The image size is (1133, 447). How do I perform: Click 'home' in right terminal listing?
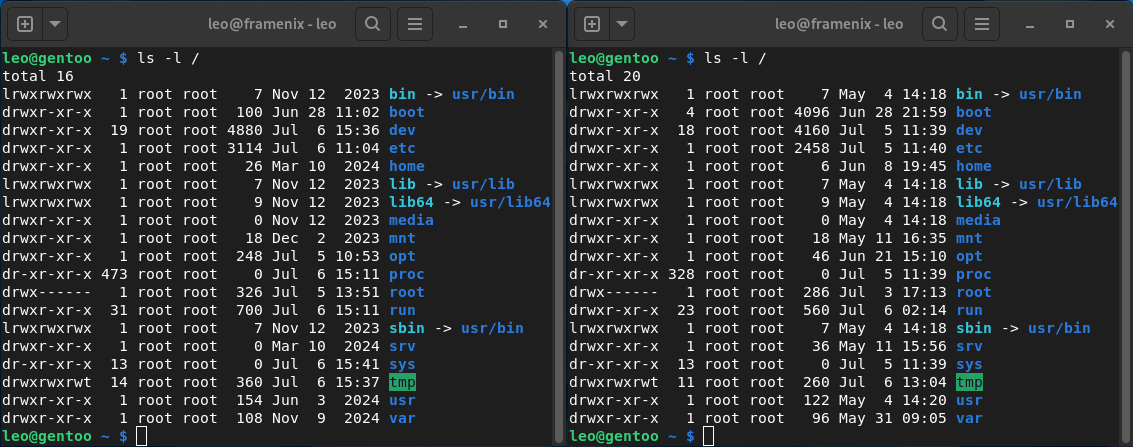(974, 166)
